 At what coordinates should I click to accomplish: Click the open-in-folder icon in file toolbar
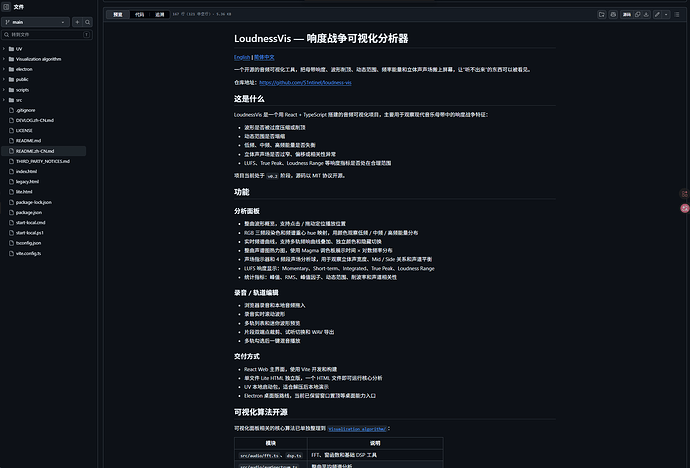tap(602, 15)
